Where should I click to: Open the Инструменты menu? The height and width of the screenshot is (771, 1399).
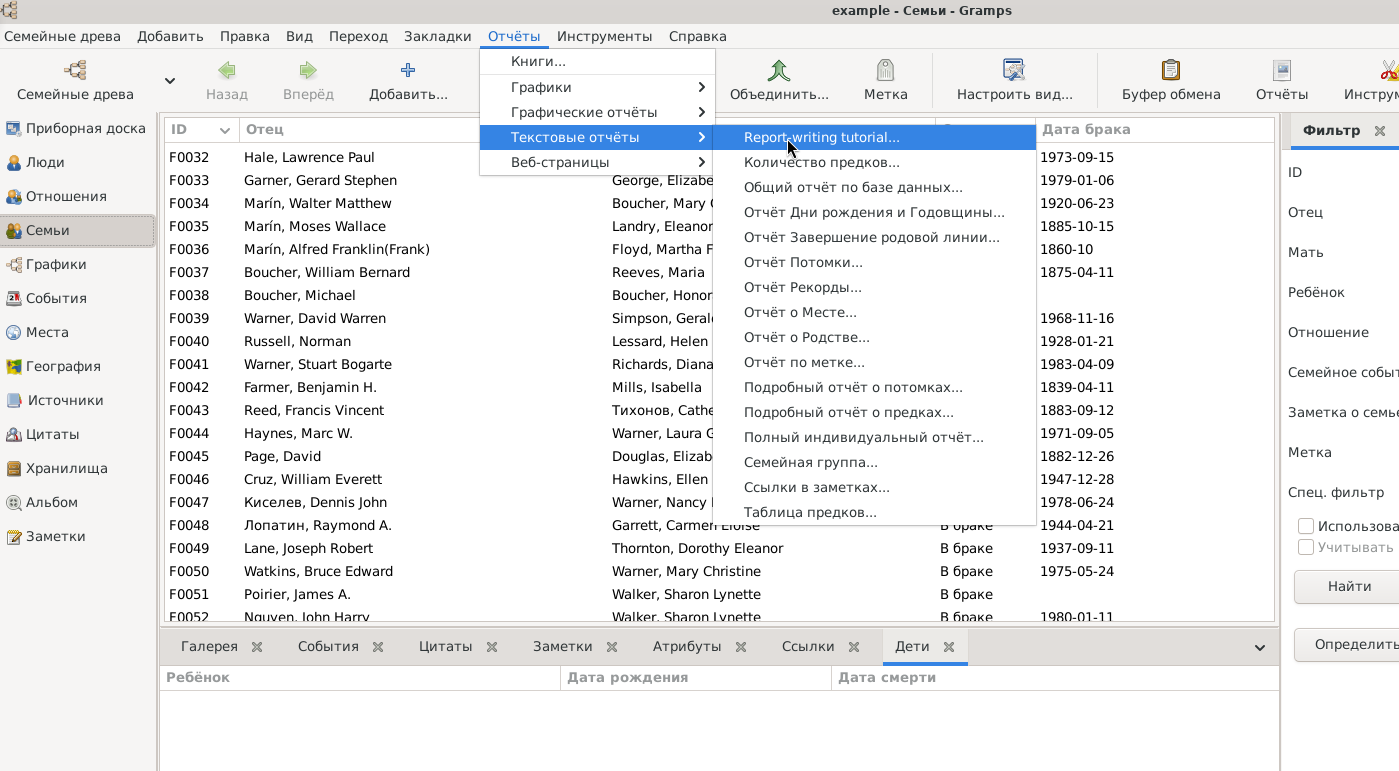tap(604, 36)
